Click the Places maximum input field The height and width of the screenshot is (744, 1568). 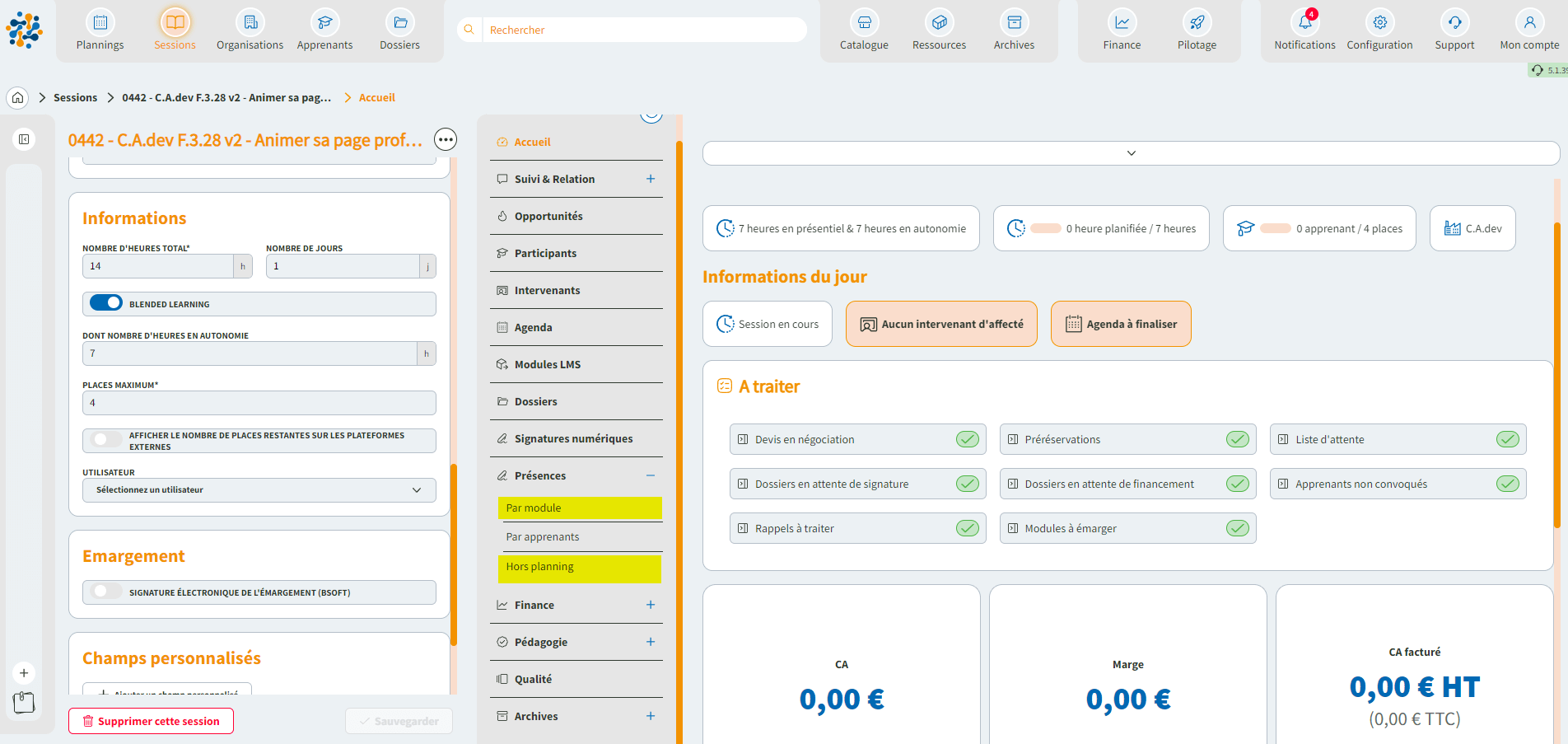[x=259, y=403]
